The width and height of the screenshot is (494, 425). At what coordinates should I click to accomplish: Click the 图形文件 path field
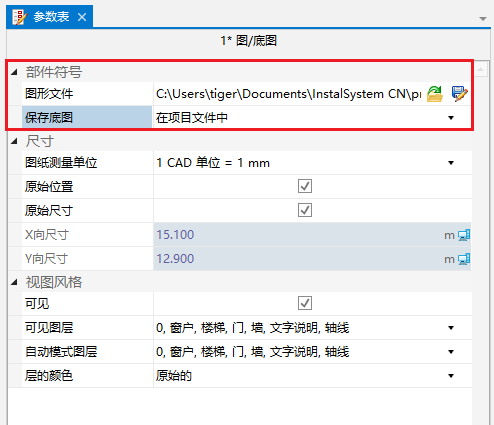(x=289, y=94)
